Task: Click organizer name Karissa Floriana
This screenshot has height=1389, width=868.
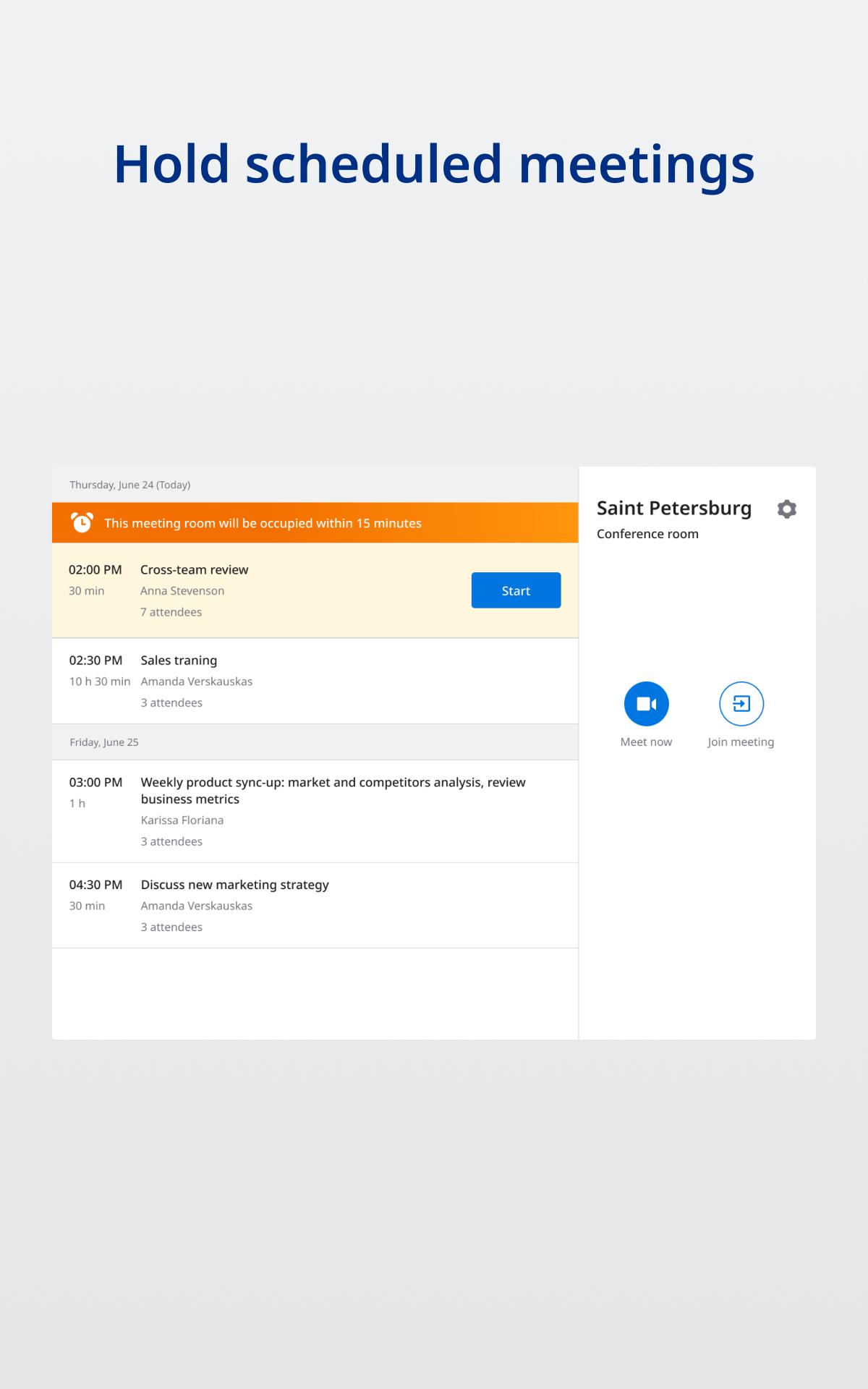Action: [x=182, y=820]
